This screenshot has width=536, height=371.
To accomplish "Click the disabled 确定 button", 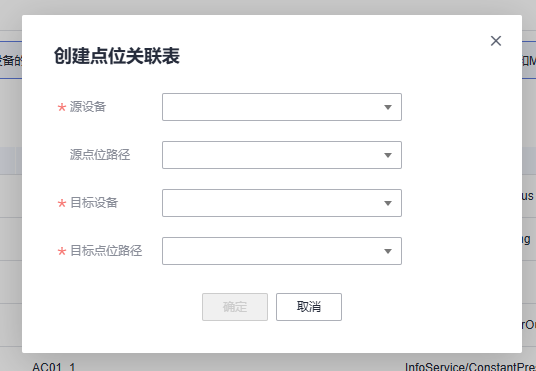I will 235,307.
